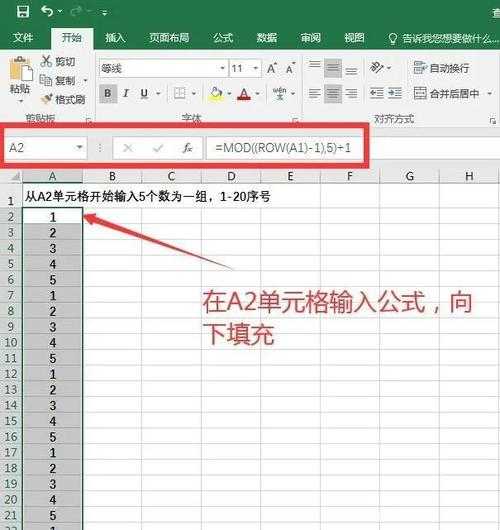This screenshot has height=530, width=500.
Task: Click the Redo arrow icon
Action: 76,11
